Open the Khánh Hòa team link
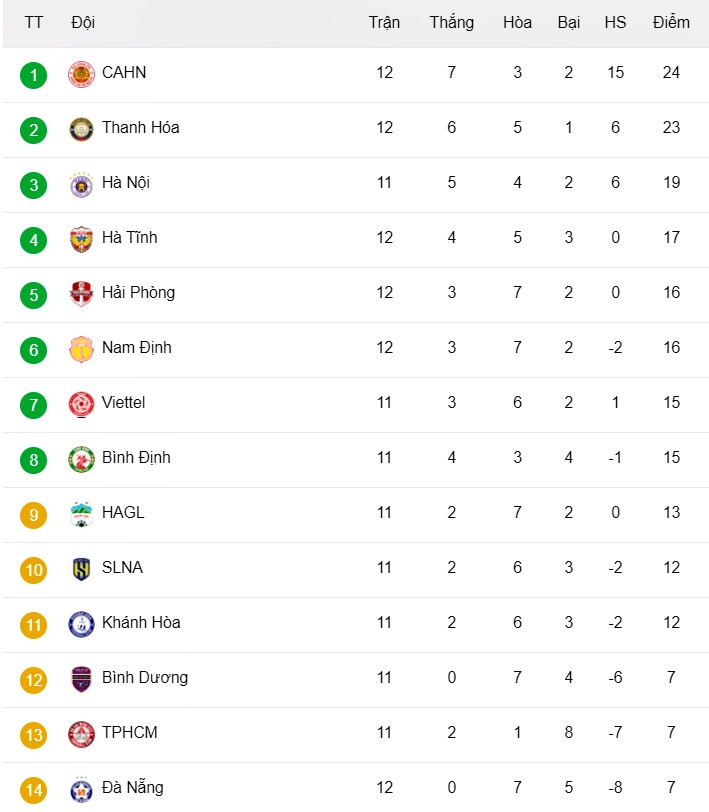This screenshot has height=812, width=709. 141,622
